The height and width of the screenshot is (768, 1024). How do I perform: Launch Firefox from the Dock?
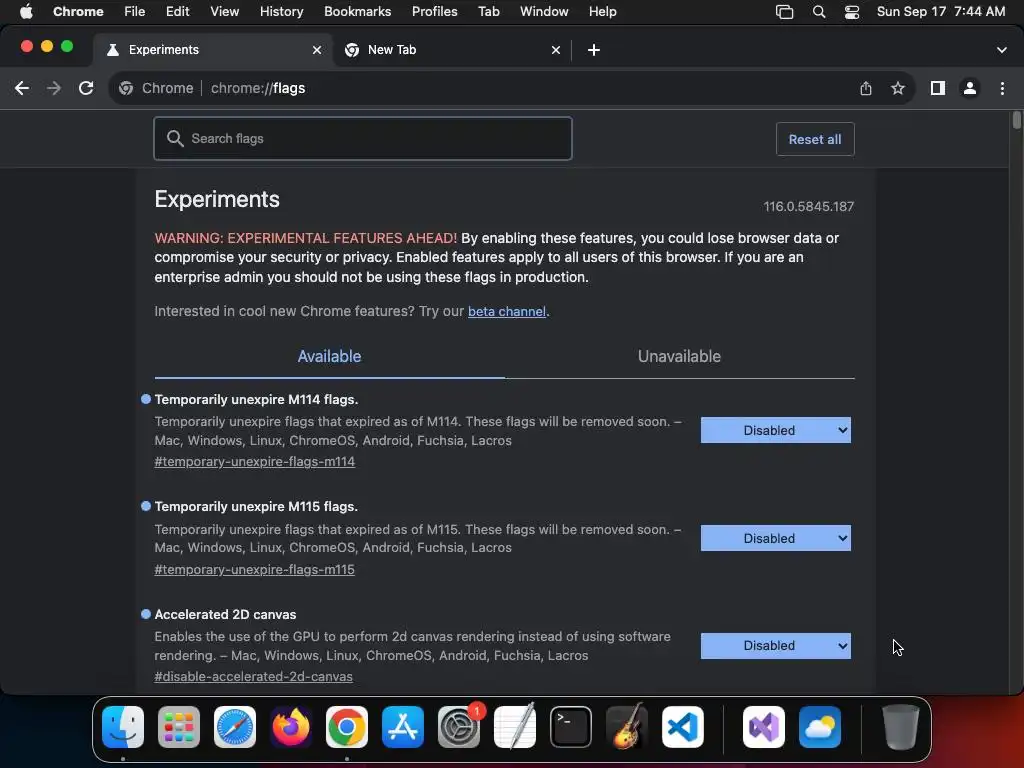click(x=291, y=727)
